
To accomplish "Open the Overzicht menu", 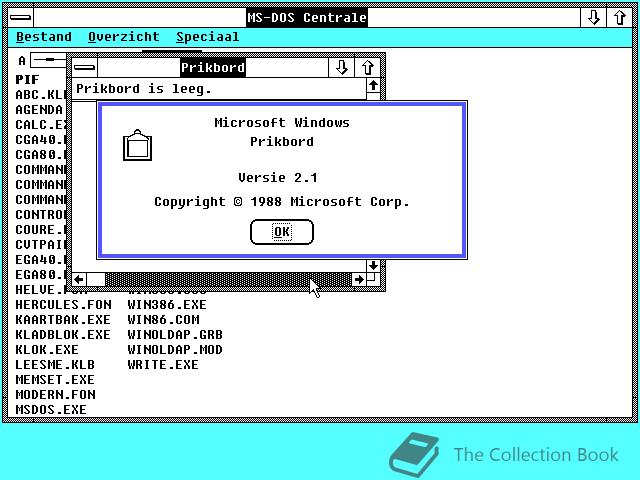I will click(124, 37).
